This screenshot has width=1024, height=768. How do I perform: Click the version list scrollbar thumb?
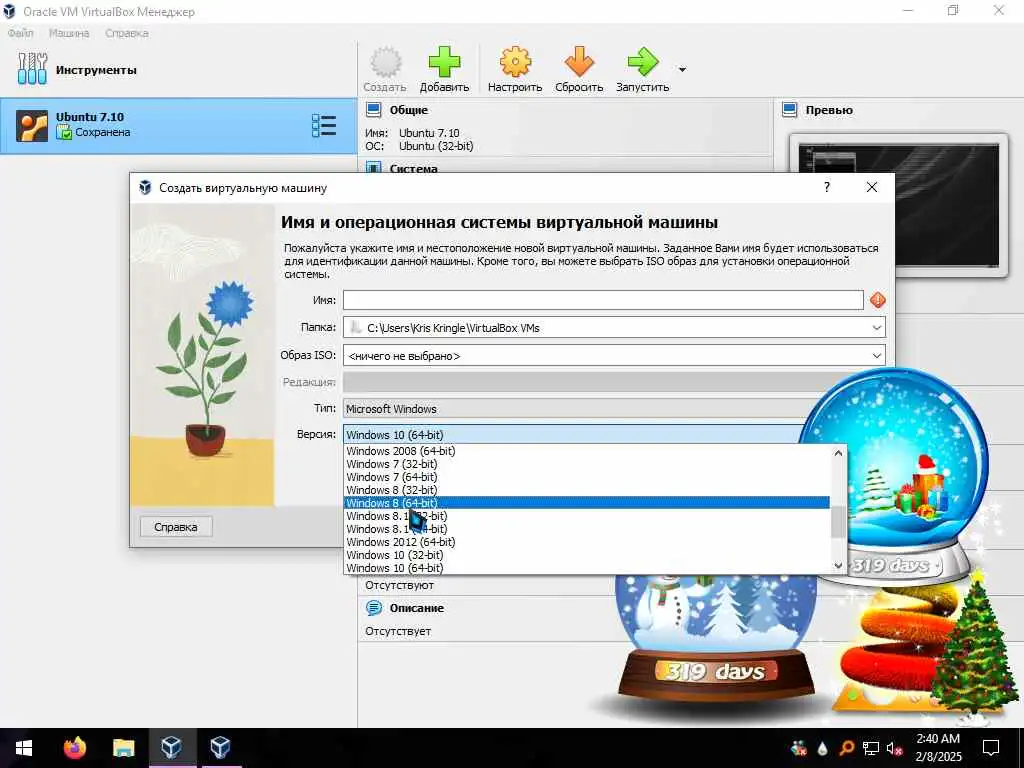pos(839,521)
